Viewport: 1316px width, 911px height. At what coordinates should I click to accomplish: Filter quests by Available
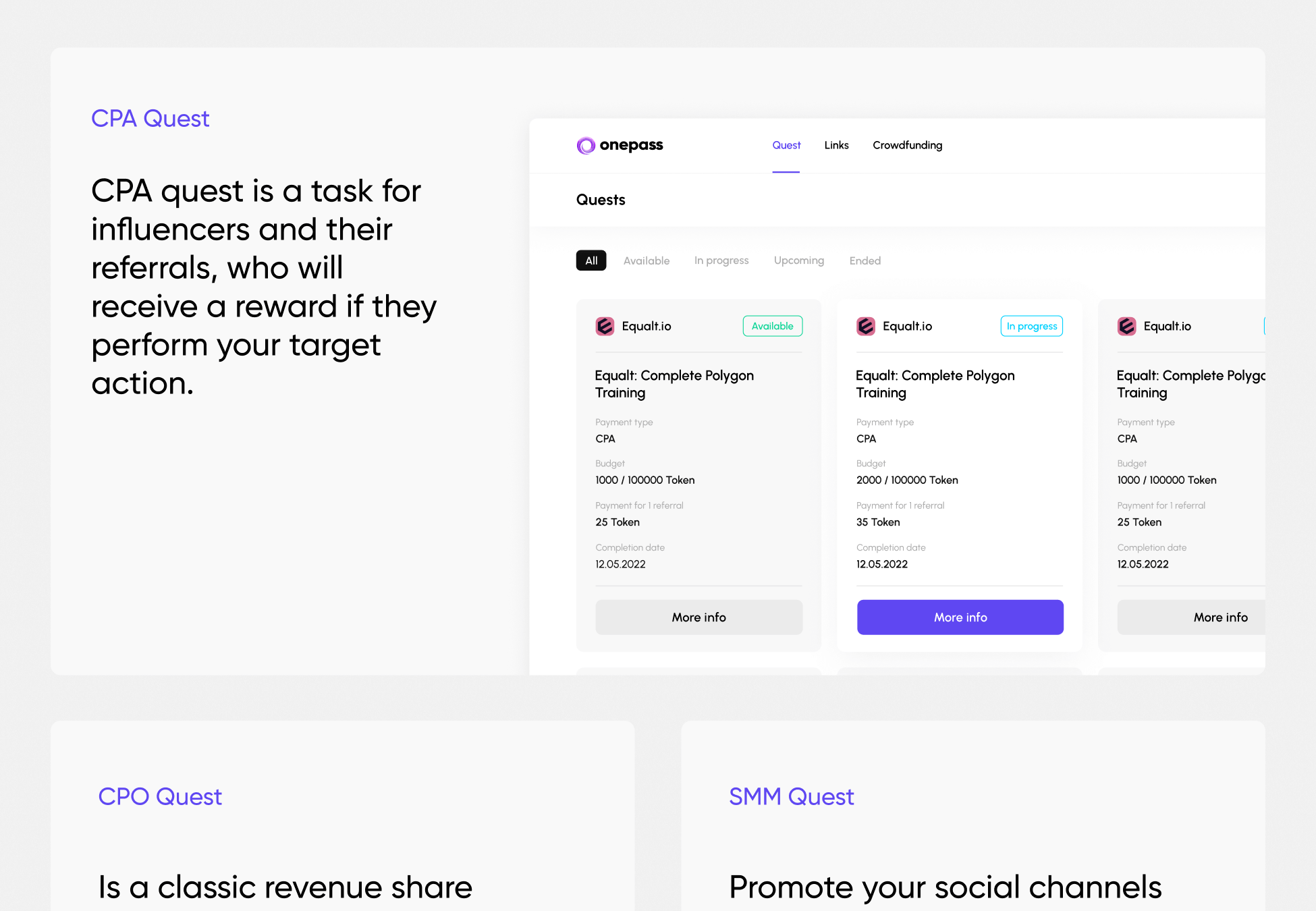coord(647,260)
